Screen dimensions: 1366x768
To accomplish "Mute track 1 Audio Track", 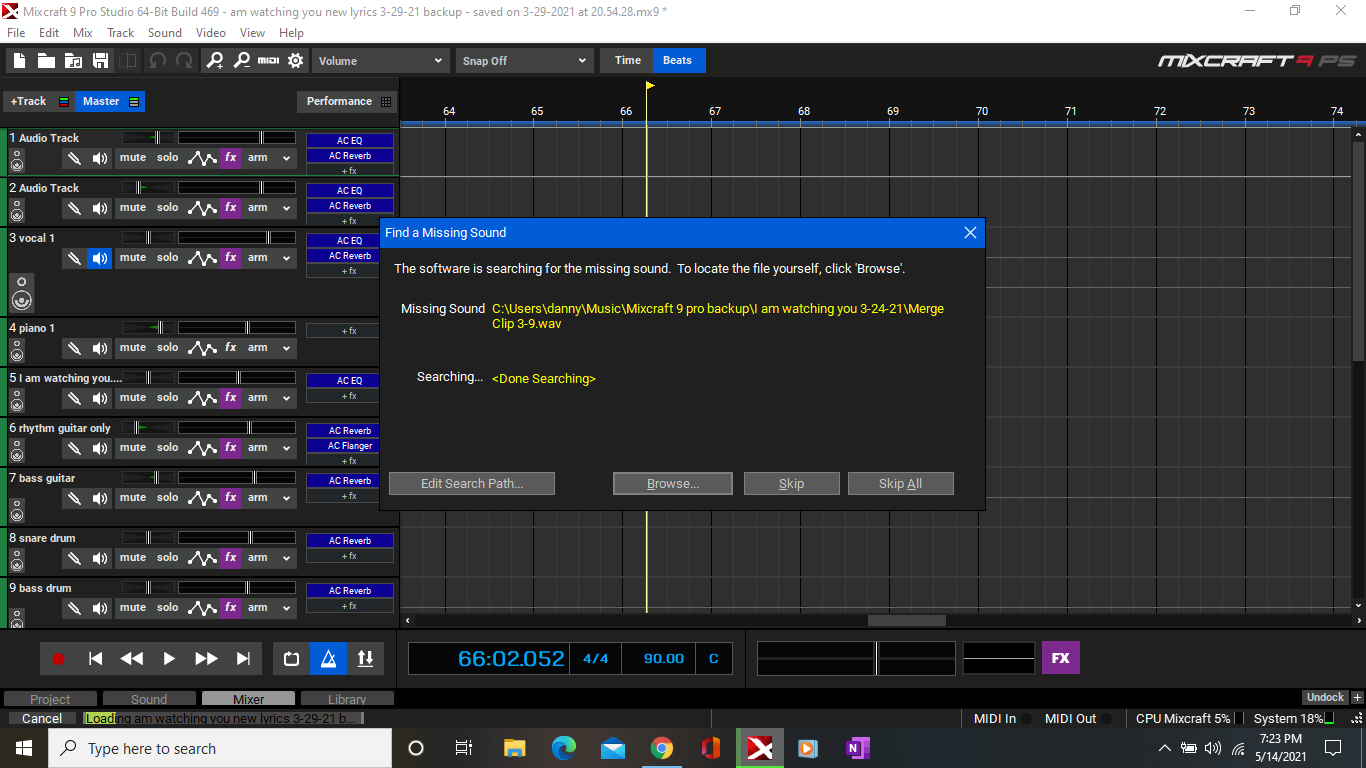I will [133, 158].
